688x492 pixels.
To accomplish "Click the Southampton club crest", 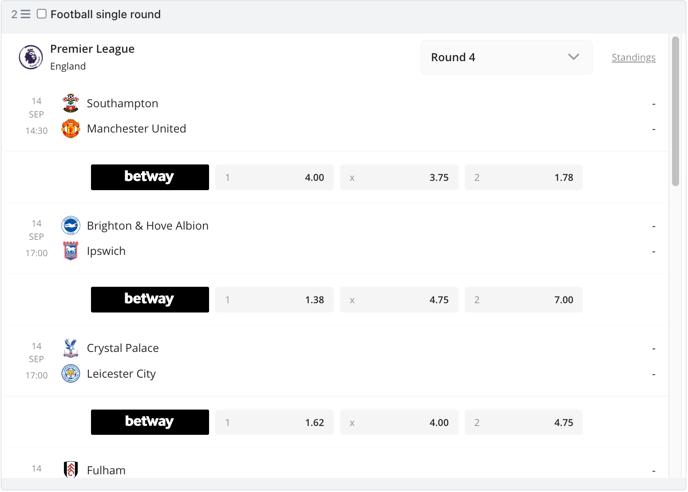I will pos(71,103).
